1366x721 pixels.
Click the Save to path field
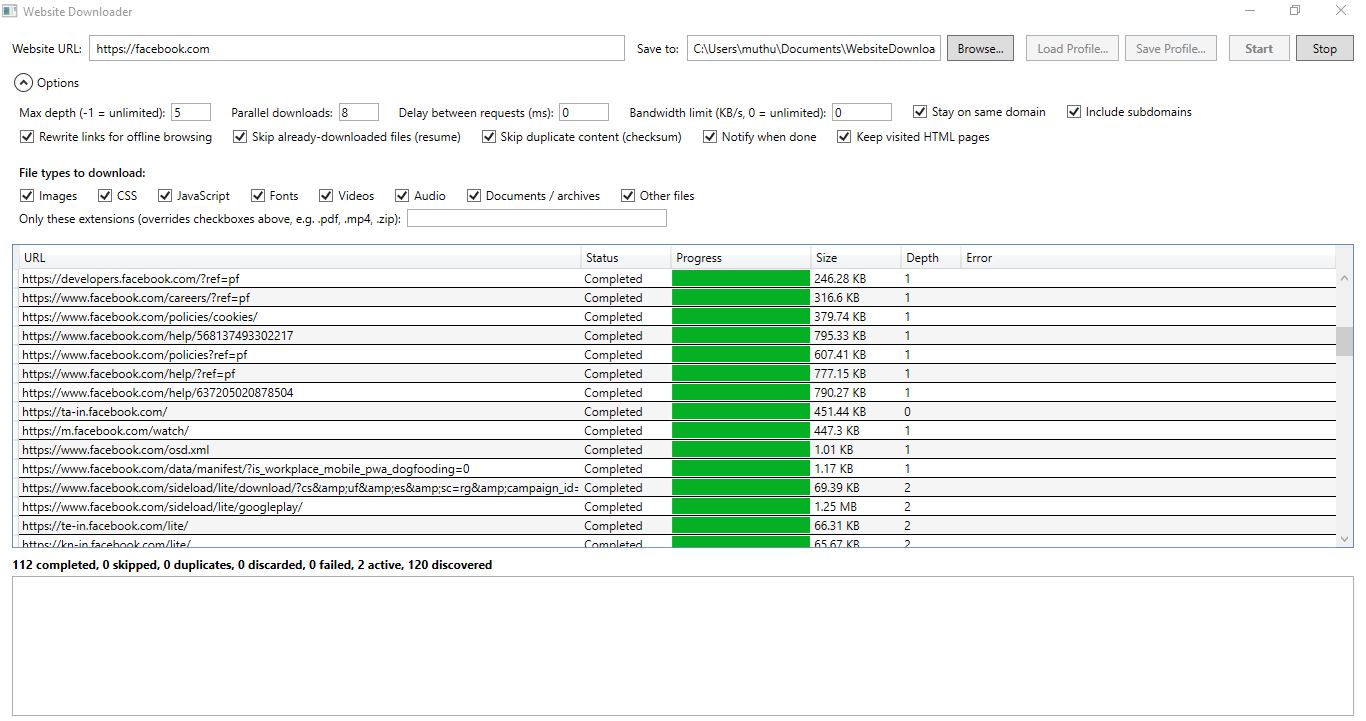coord(814,48)
